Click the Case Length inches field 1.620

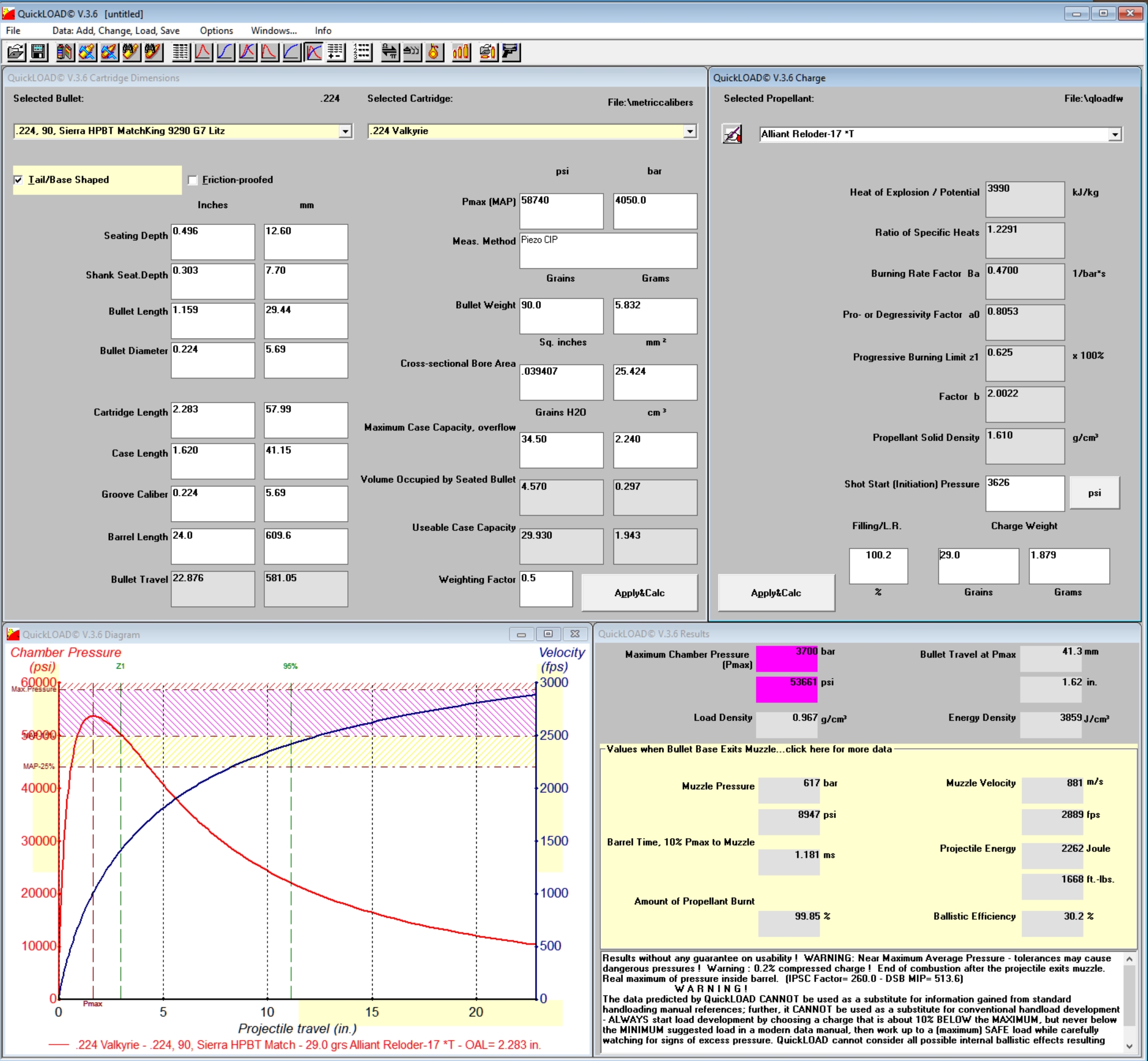(x=212, y=461)
